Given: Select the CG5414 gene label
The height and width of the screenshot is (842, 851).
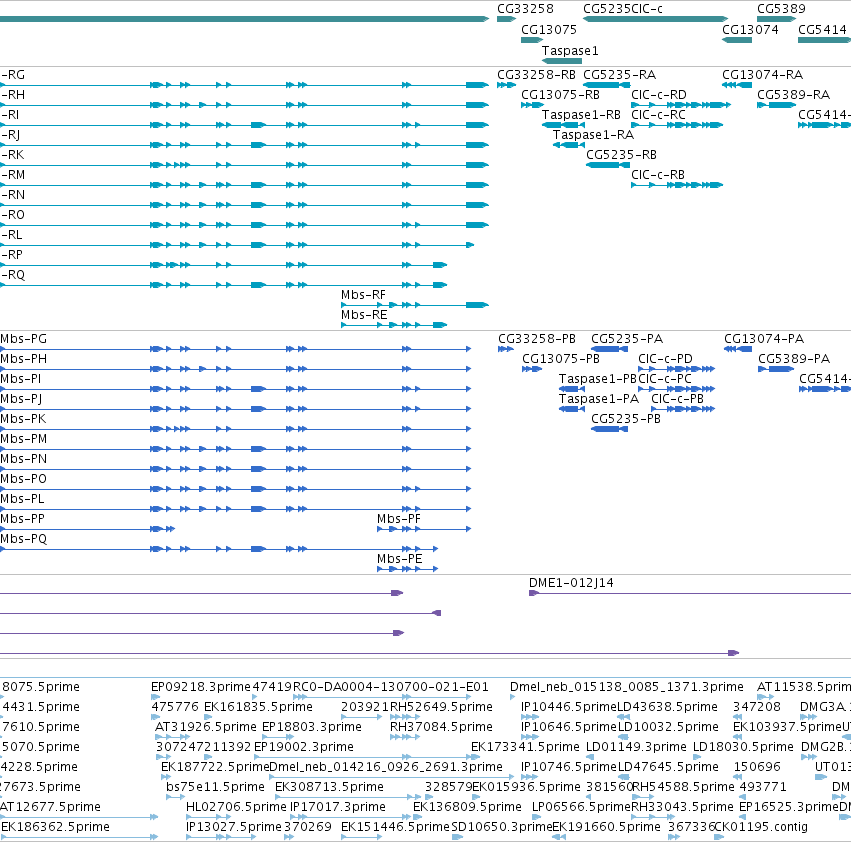Looking at the screenshot, I should point(822,29).
